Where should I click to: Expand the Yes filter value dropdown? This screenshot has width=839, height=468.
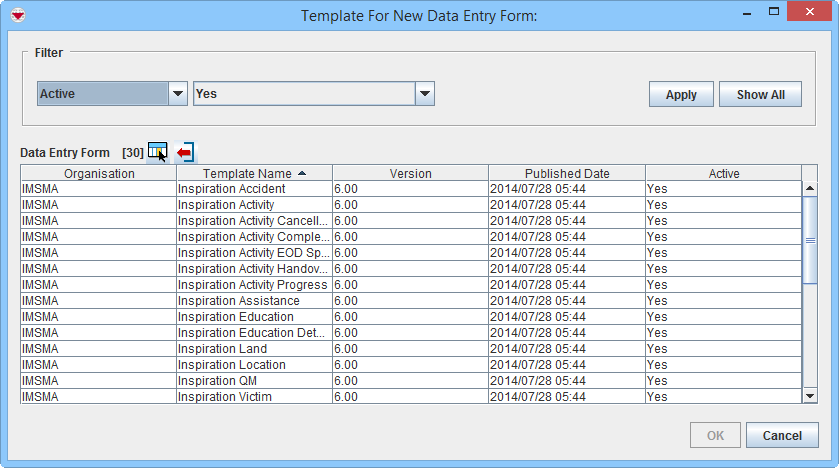click(425, 94)
